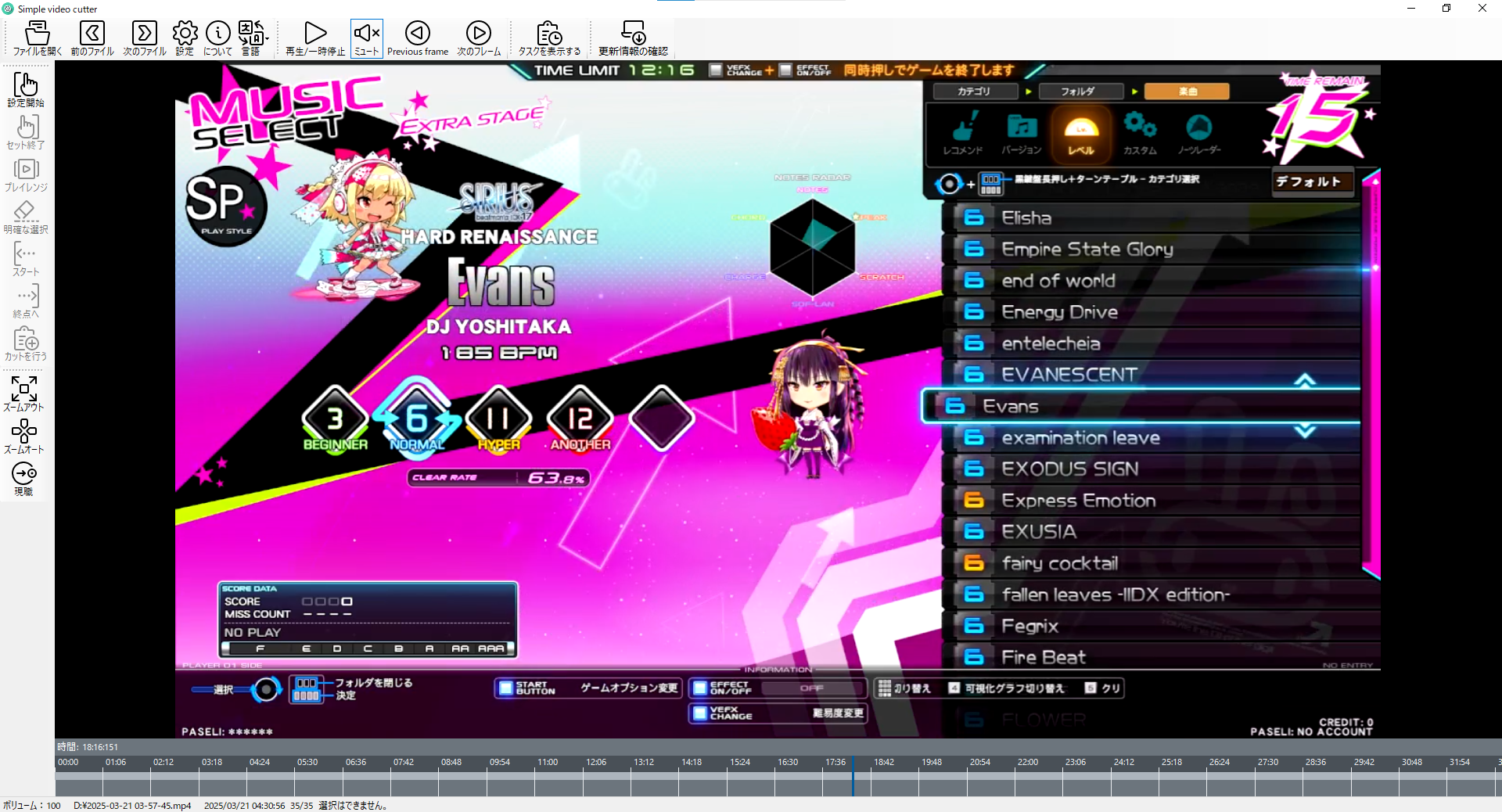Seek to 27:30 on the timeline
Viewport: 1502px width, 812px height.
pos(1268,762)
